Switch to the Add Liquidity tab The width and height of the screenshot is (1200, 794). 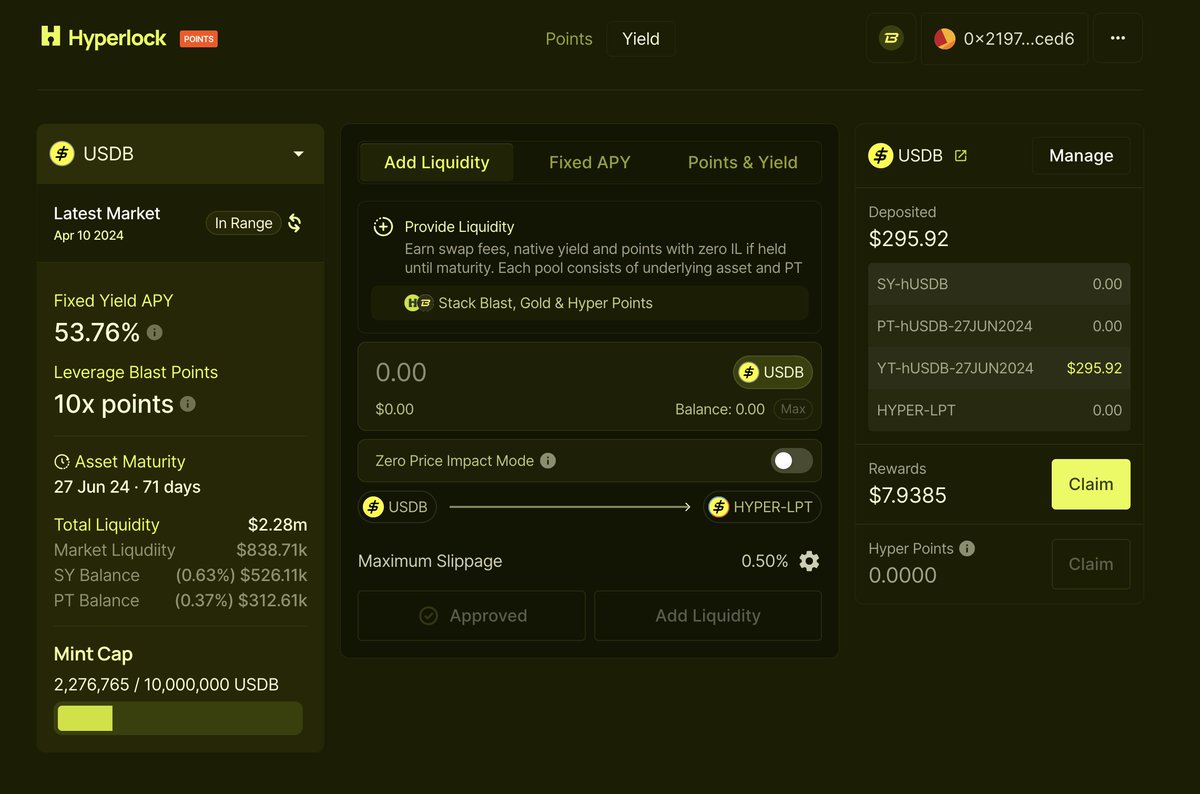(437, 162)
